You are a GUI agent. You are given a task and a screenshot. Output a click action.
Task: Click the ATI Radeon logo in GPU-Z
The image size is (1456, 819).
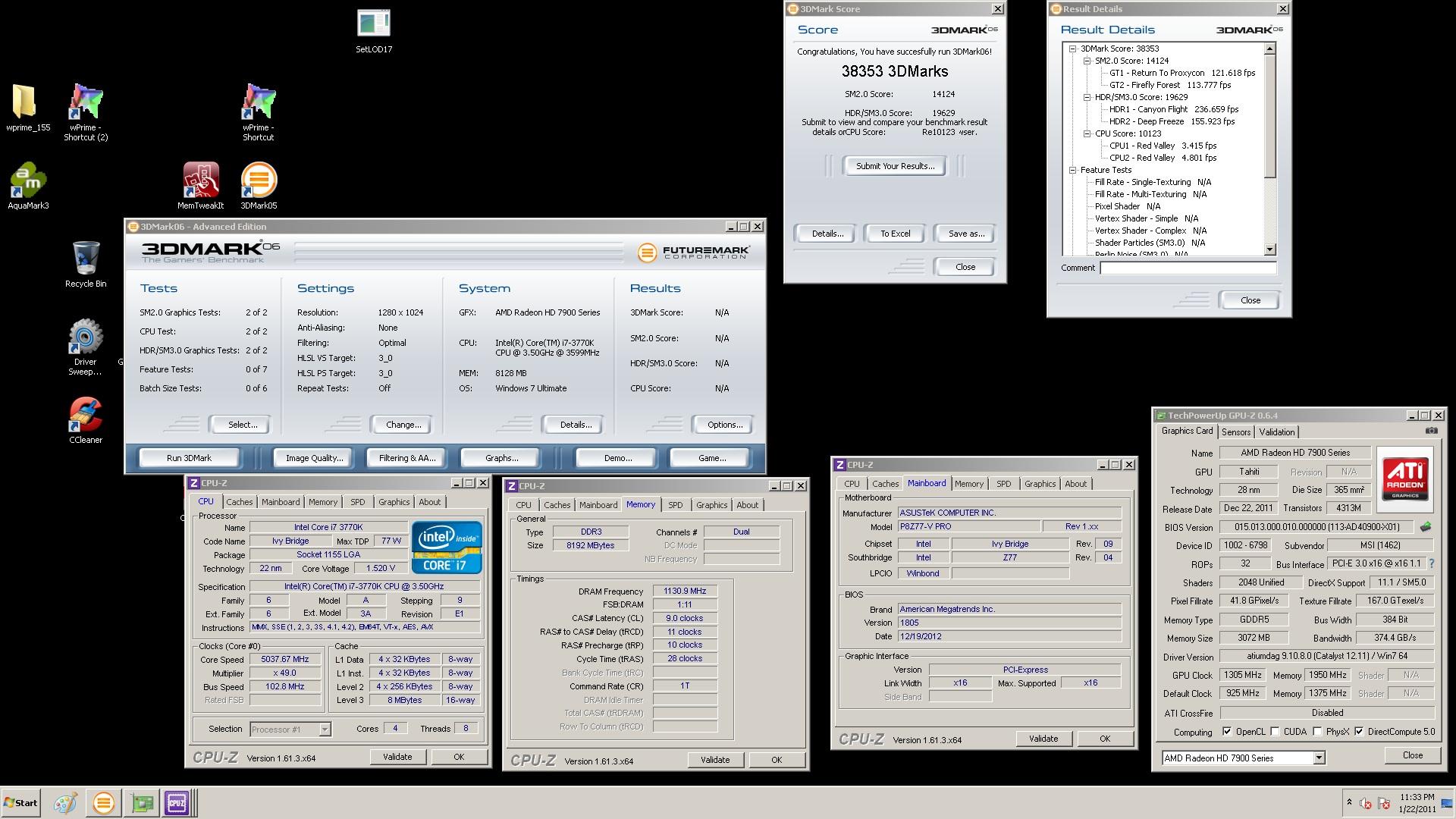tap(1405, 478)
